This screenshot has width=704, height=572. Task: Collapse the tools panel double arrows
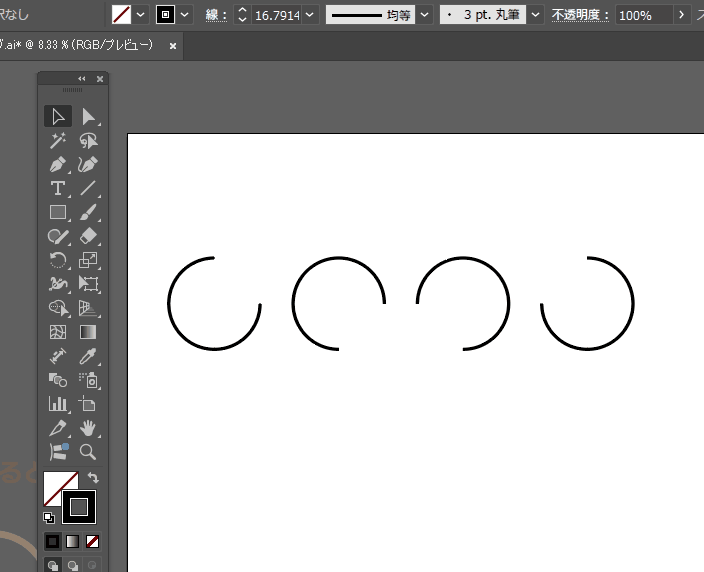[x=82, y=79]
